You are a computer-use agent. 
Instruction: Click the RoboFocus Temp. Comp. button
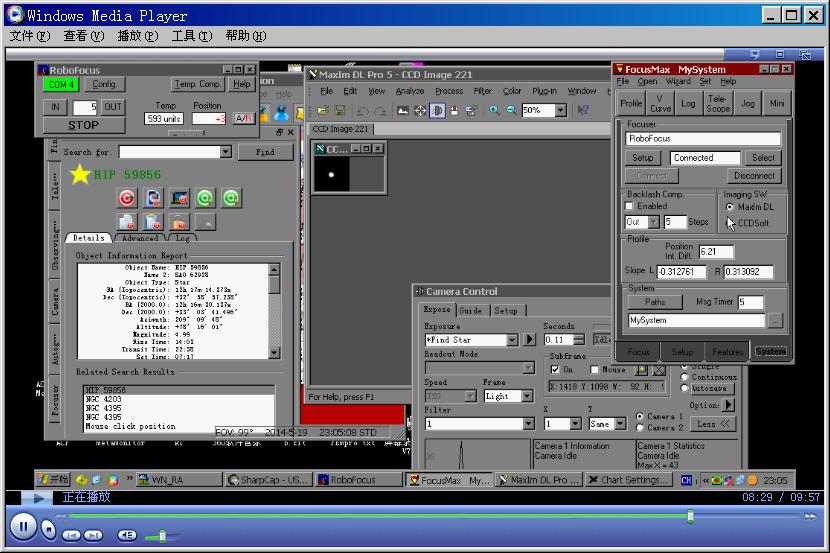click(x=197, y=84)
